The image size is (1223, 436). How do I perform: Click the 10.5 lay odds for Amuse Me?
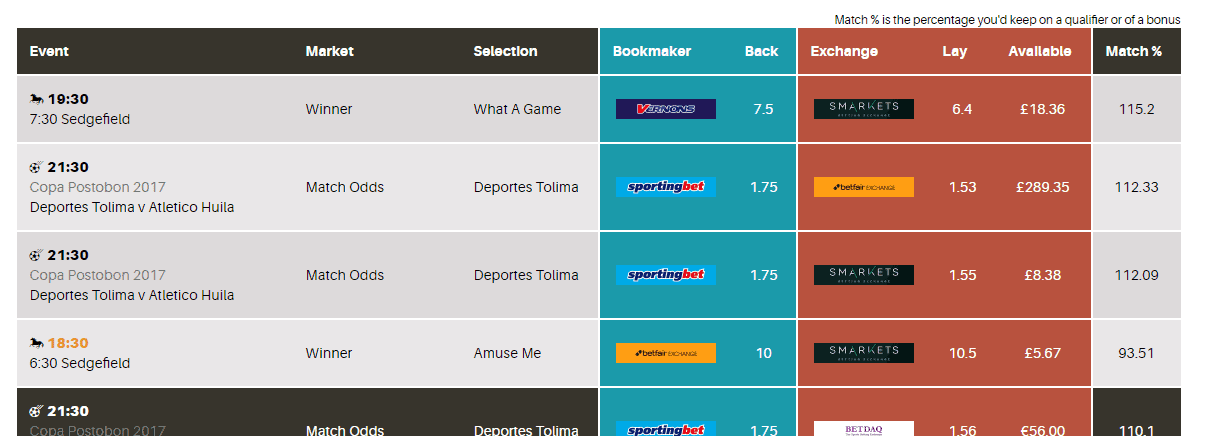(963, 353)
